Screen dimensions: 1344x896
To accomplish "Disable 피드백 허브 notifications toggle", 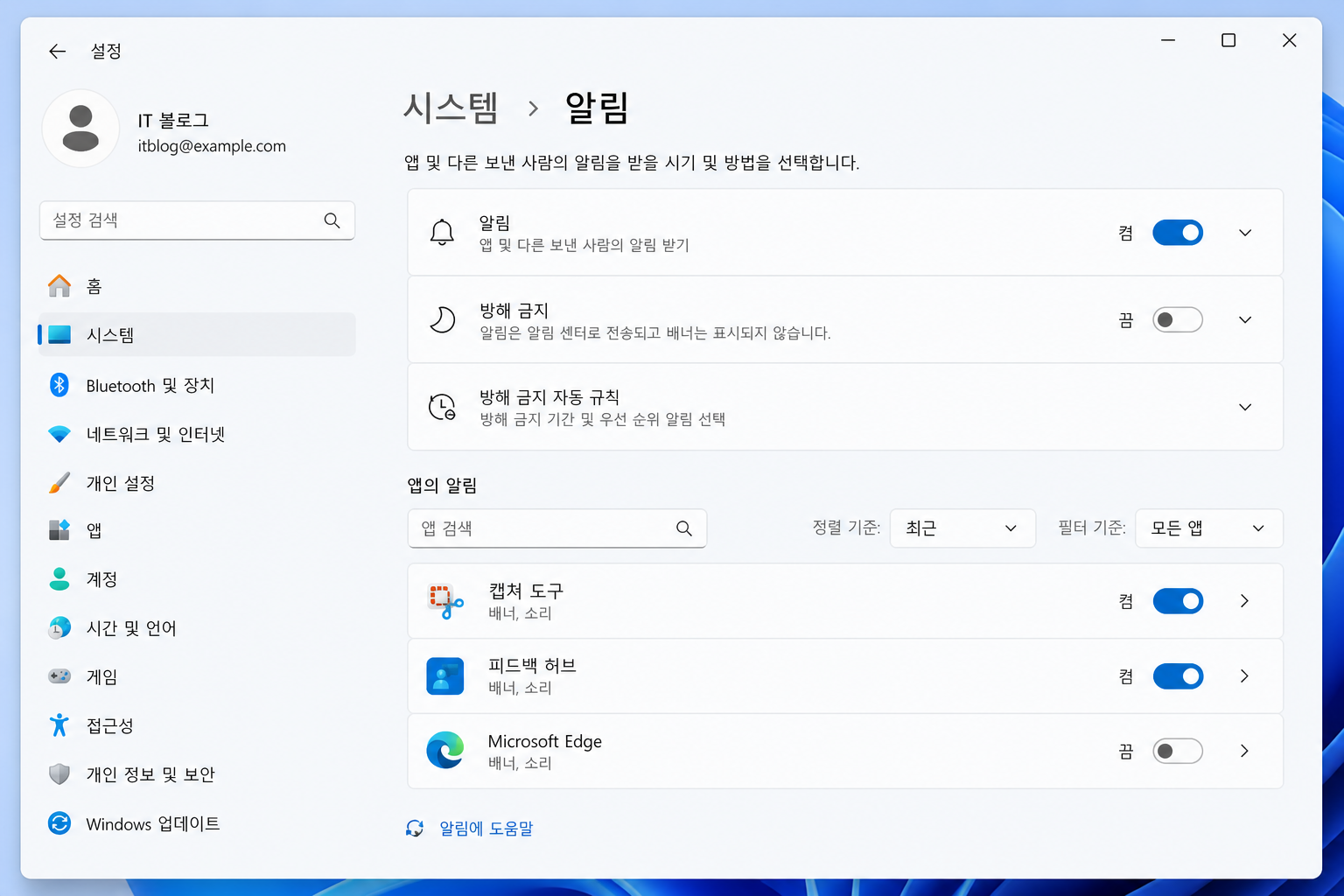I will [x=1178, y=676].
